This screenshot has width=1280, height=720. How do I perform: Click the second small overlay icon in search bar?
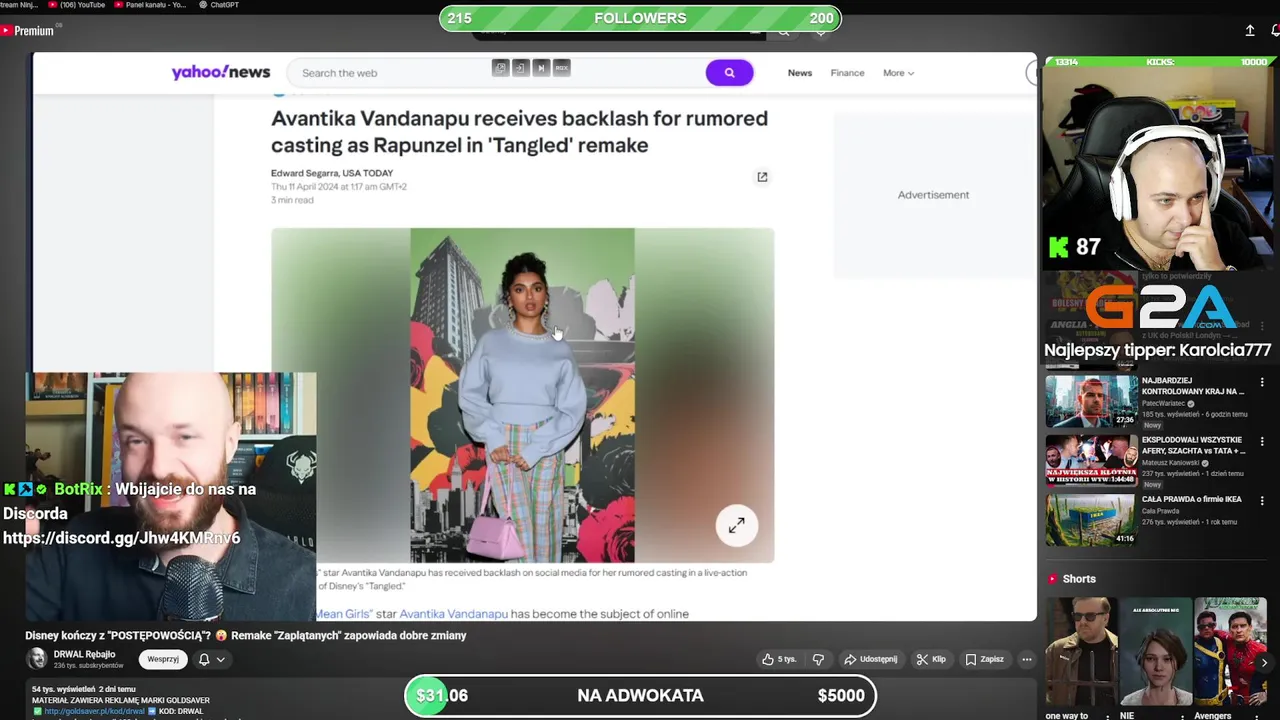(x=520, y=68)
